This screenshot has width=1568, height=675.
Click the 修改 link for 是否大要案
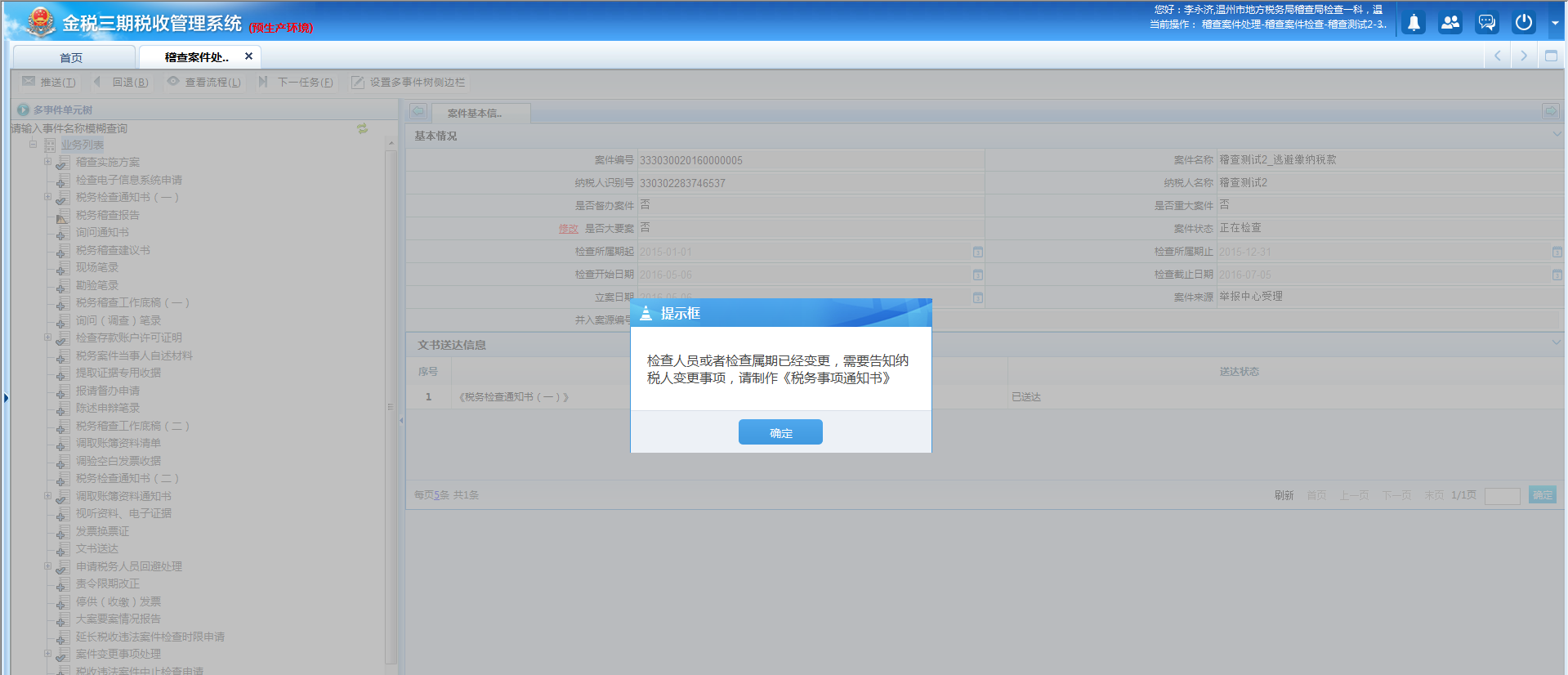point(569,229)
